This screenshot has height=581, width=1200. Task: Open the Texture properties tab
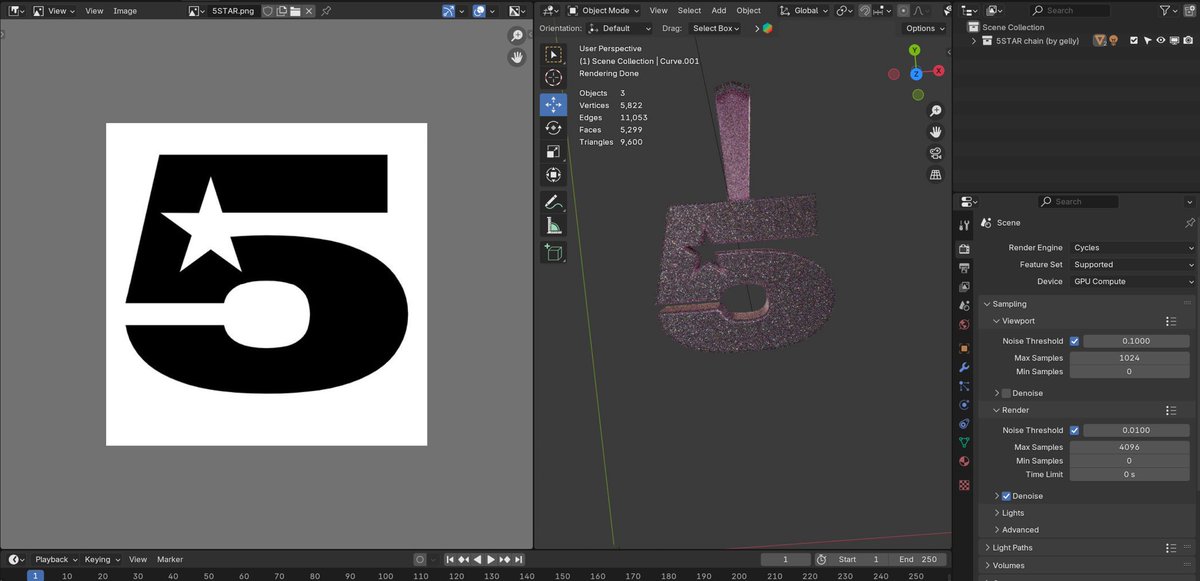coord(964,485)
